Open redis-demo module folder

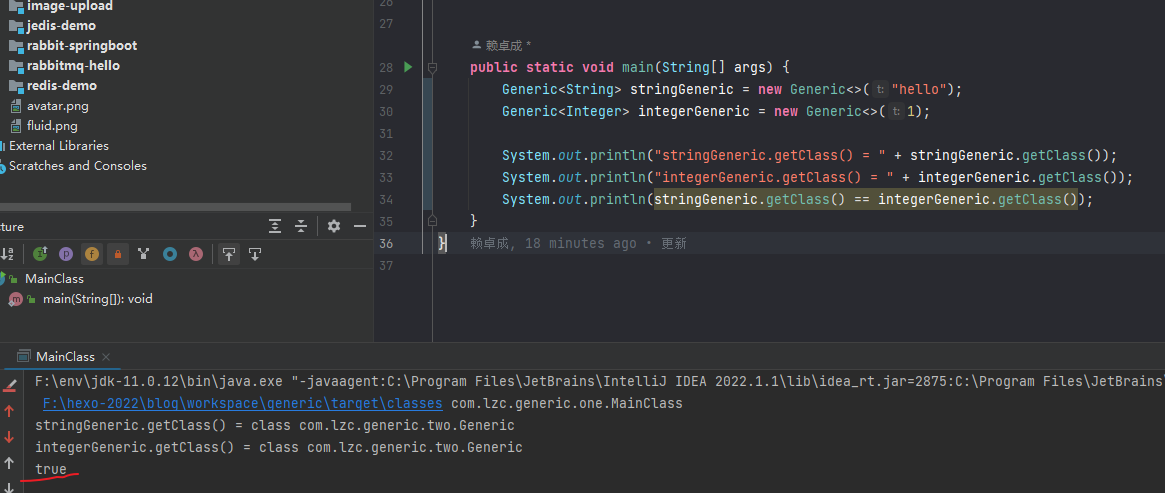tap(62, 86)
